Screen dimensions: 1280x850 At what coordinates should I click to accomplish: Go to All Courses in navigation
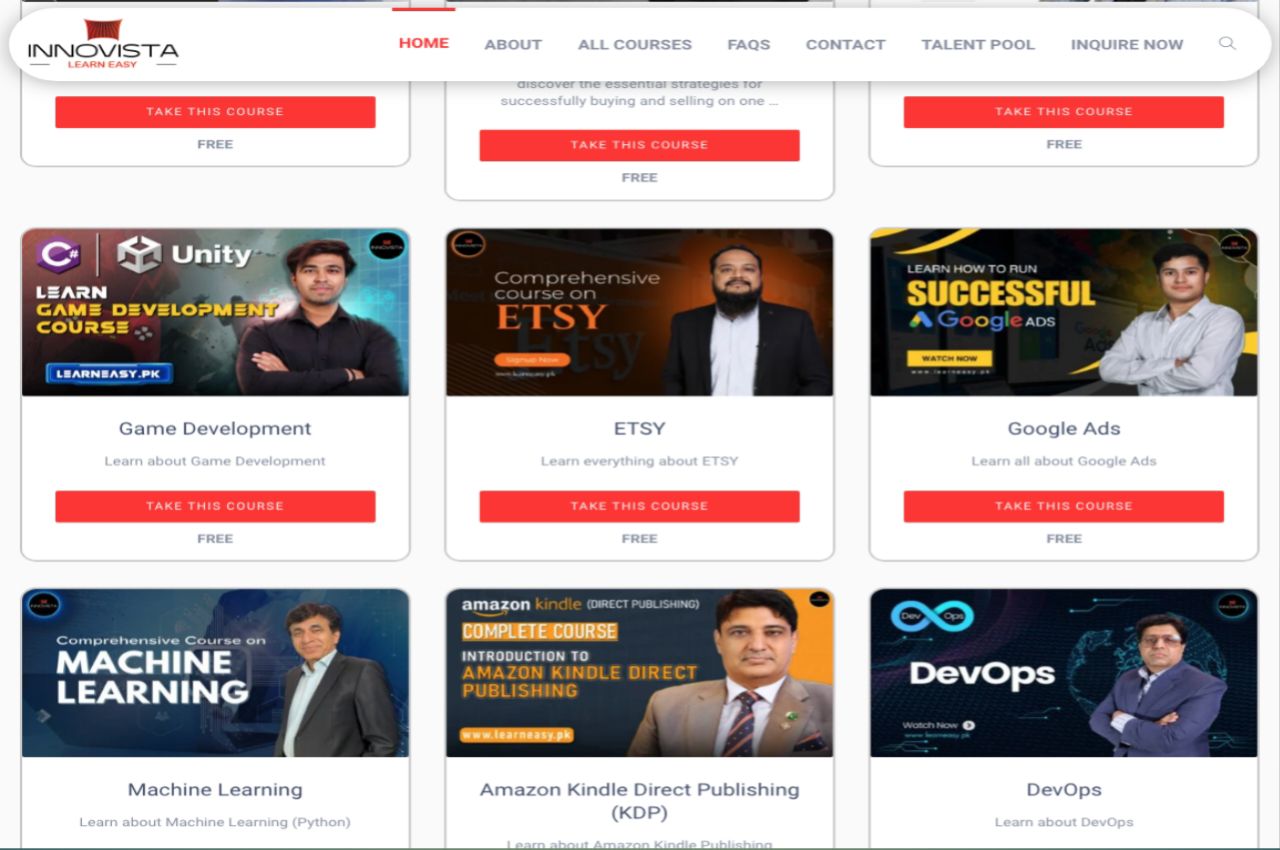click(x=635, y=44)
